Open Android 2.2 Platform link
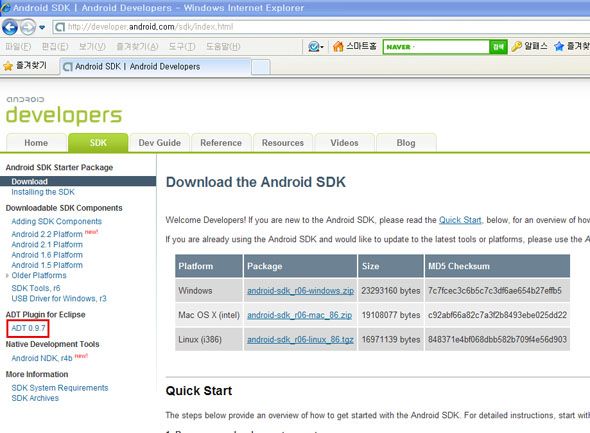The width and height of the screenshot is (590, 433). [47, 234]
